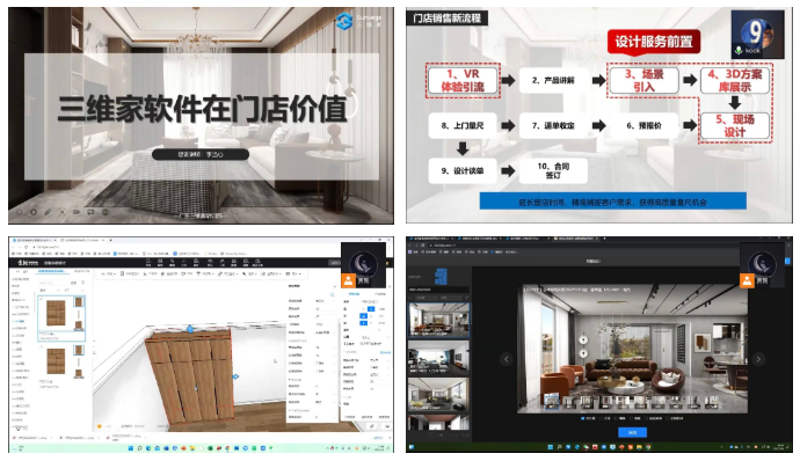Screen dimensions: 800x461
Task: Open Windows Start in the cabinet app screenshot
Action: [x=131, y=448]
